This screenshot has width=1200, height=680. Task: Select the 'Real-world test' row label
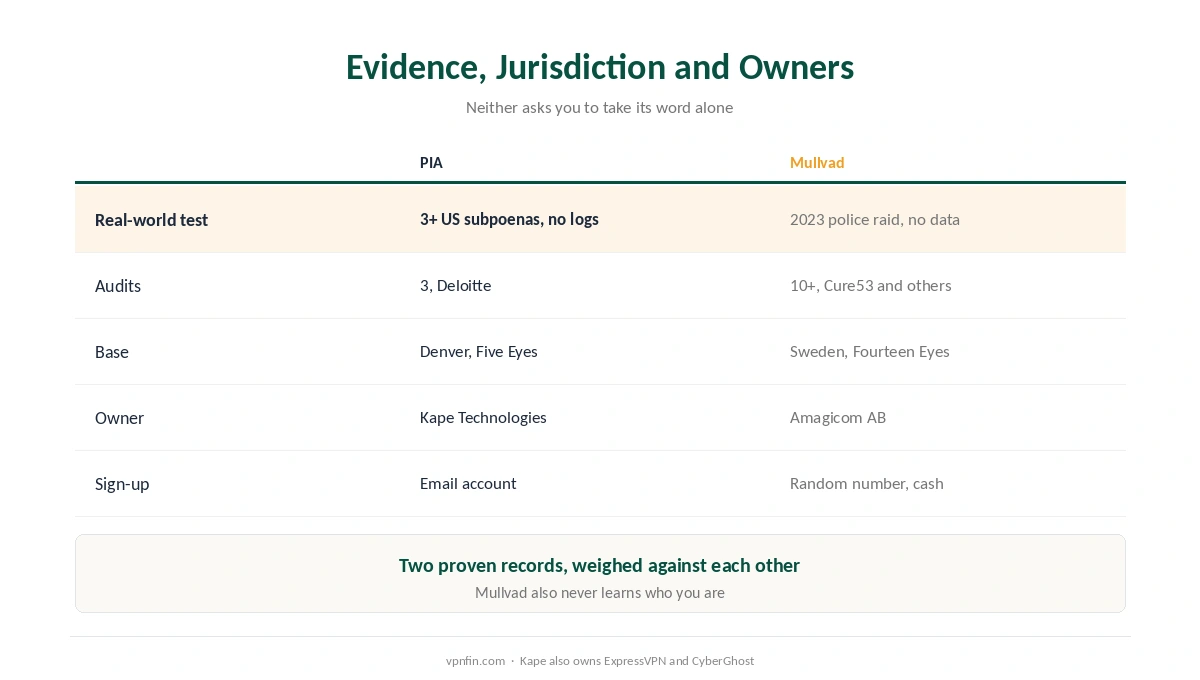pyautogui.click(x=151, y=220)
